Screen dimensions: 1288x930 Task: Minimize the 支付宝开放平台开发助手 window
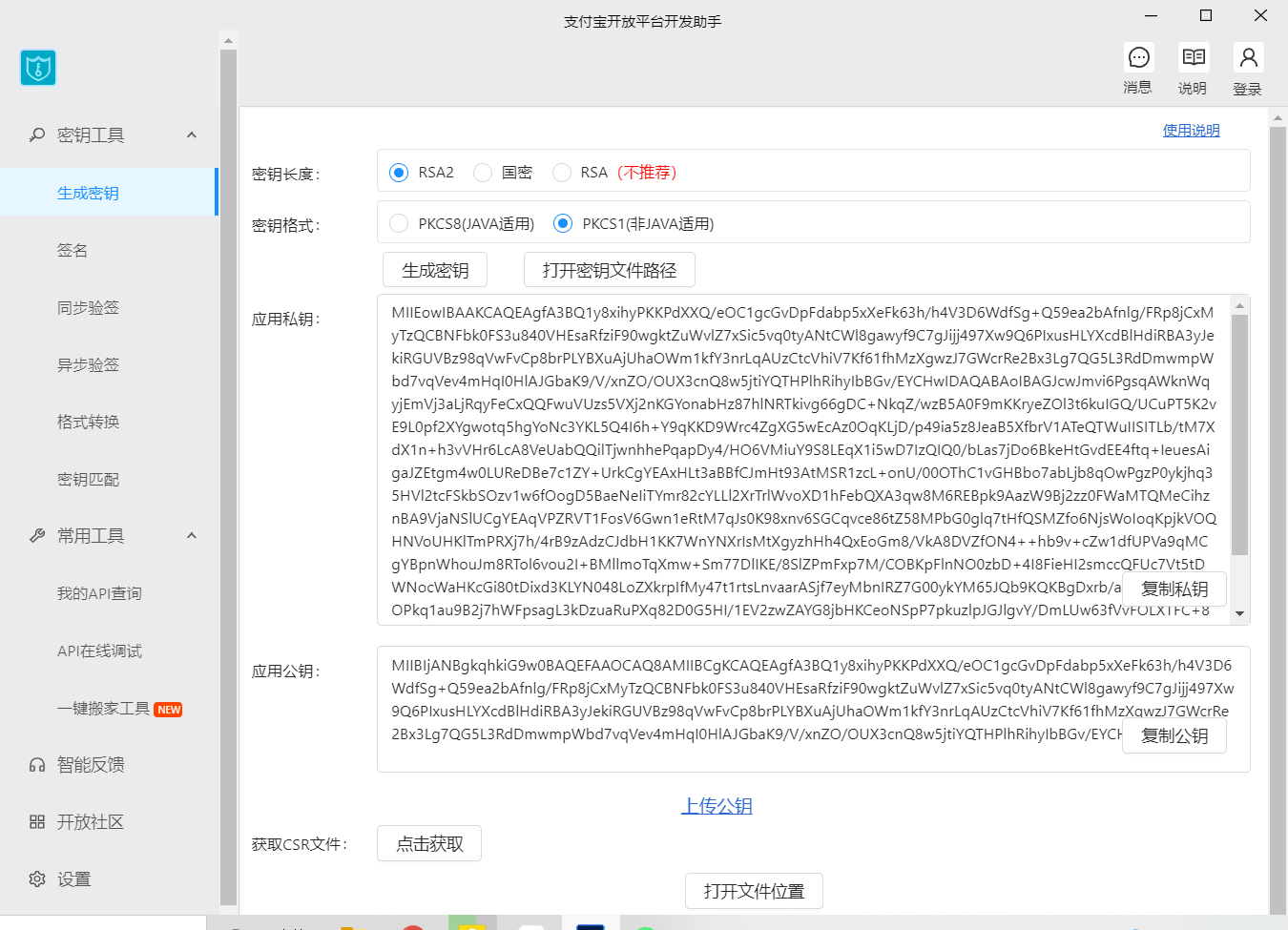point(1152,16)
